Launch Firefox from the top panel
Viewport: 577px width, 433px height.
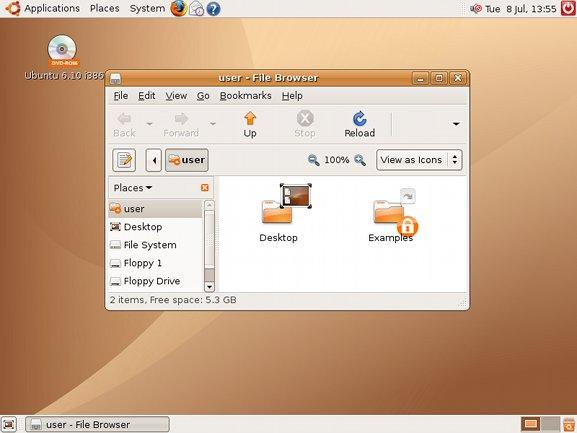coord(178,8)
